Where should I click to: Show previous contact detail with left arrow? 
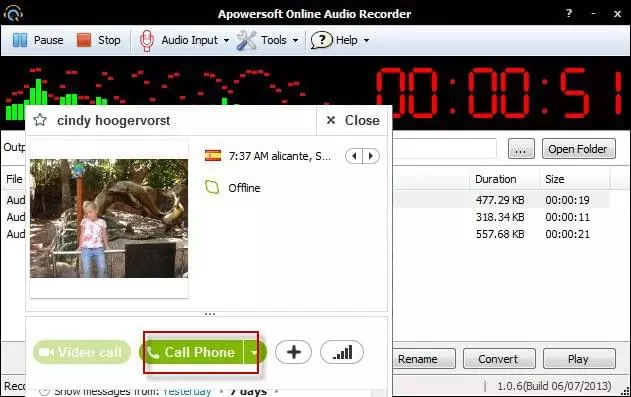point(354,156)
